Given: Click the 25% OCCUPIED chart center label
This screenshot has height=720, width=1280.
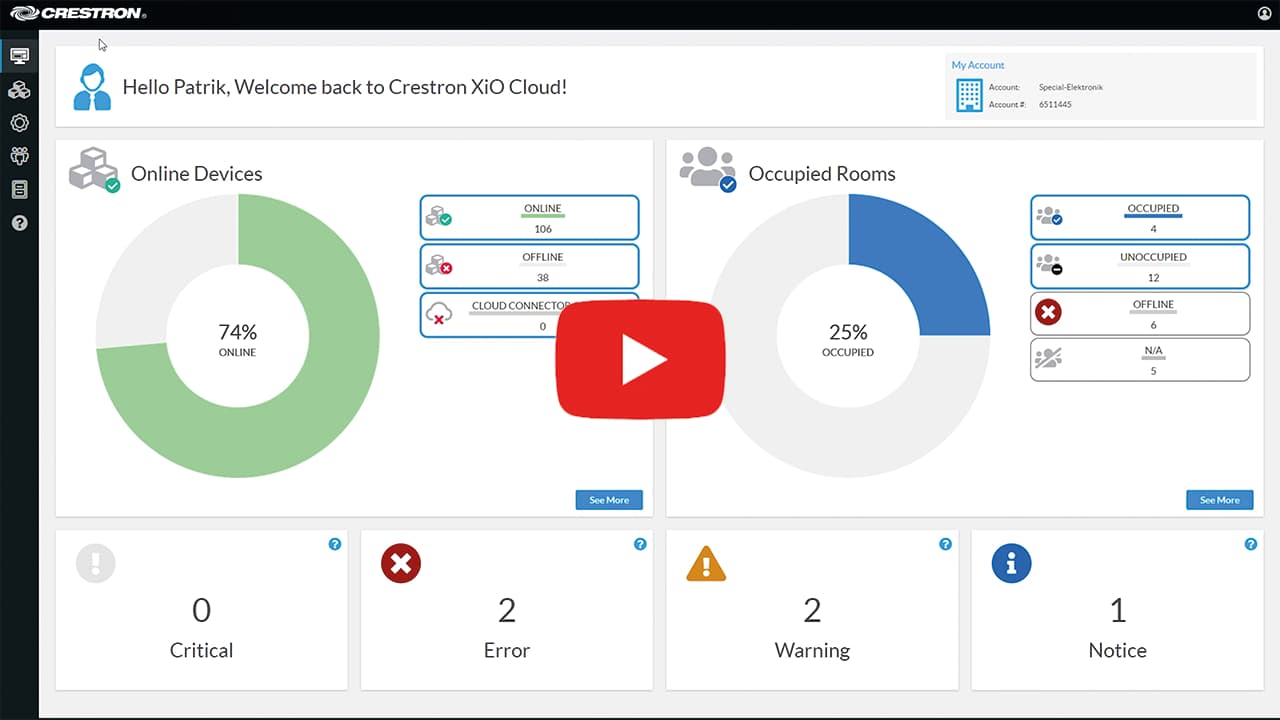Looking at the screenshot, I should [848, 339].
